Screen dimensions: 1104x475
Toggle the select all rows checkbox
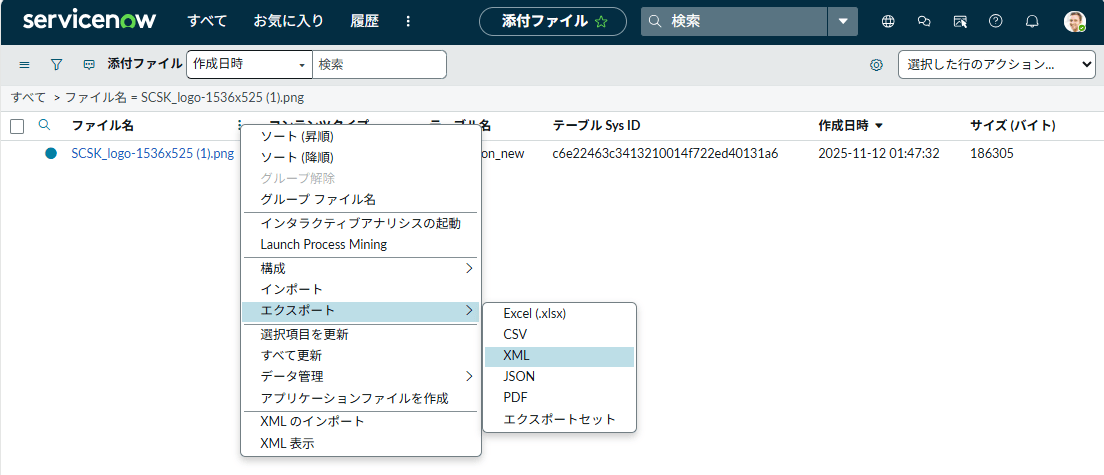(17, 126)
